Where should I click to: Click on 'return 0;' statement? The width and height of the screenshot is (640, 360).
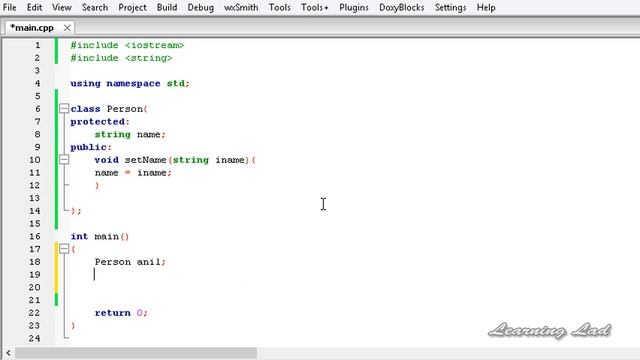click(121, 313)
